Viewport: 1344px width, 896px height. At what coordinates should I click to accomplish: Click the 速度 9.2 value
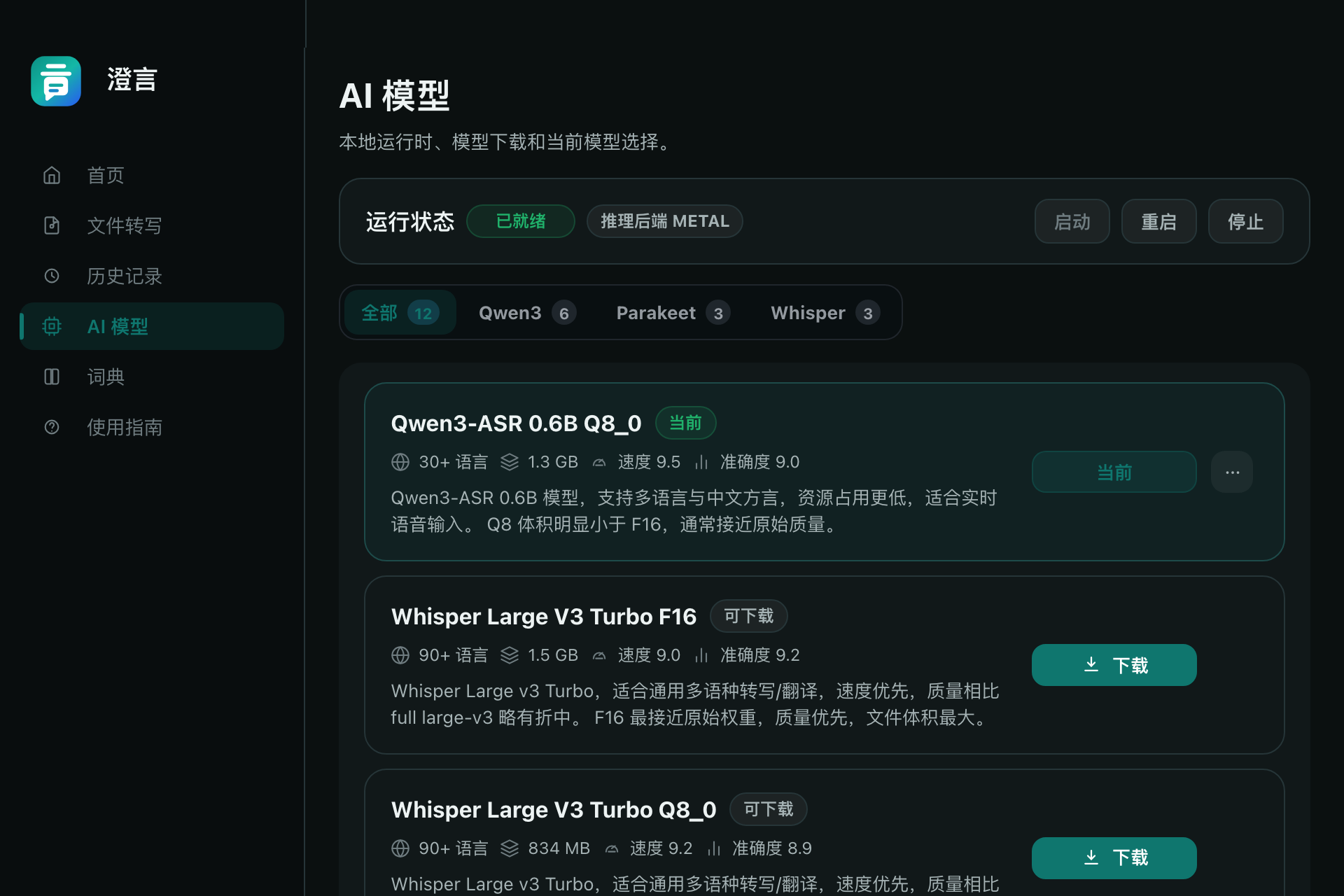(x=661, y=848)
